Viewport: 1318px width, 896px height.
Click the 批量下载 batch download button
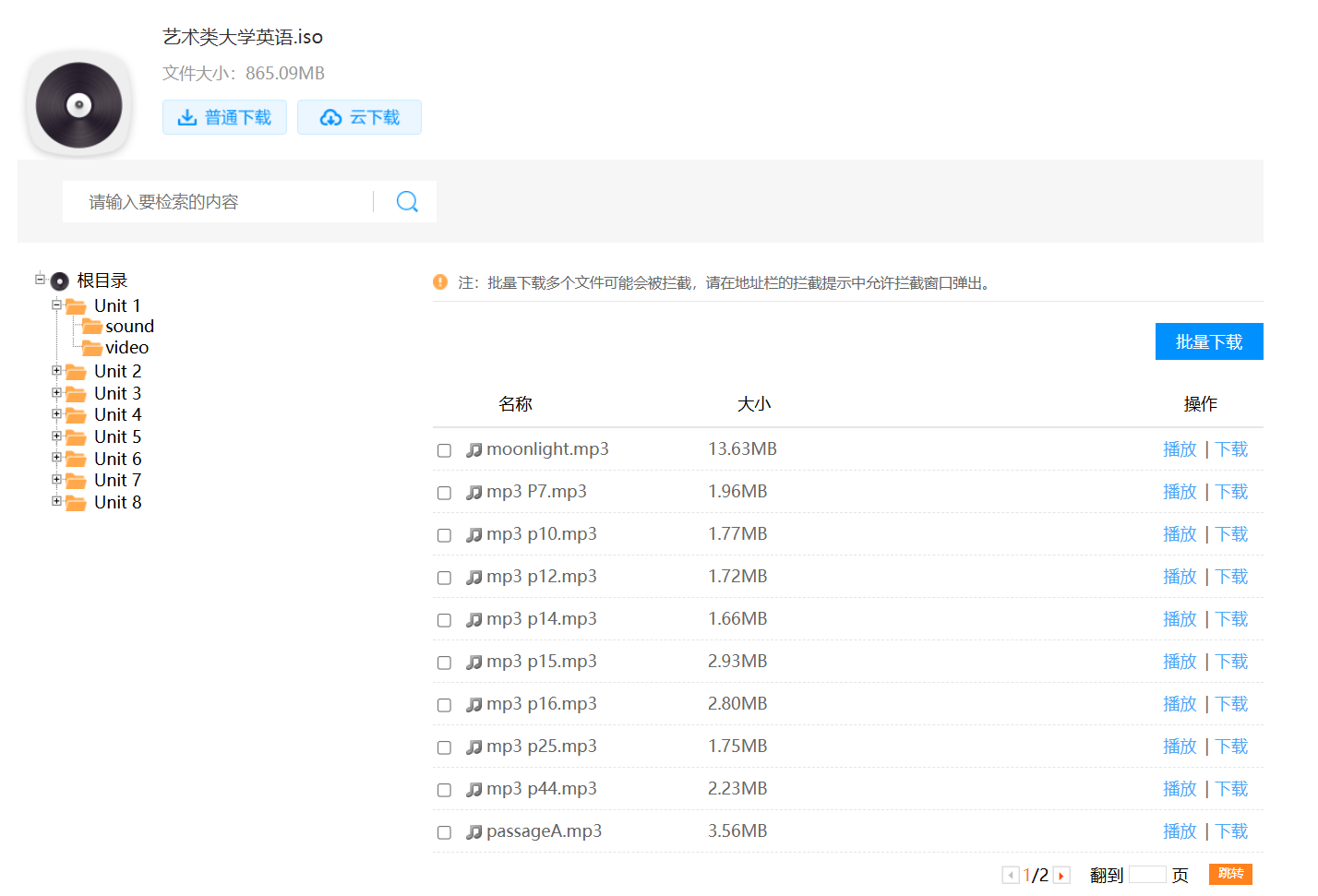(x=1208, y=341)
